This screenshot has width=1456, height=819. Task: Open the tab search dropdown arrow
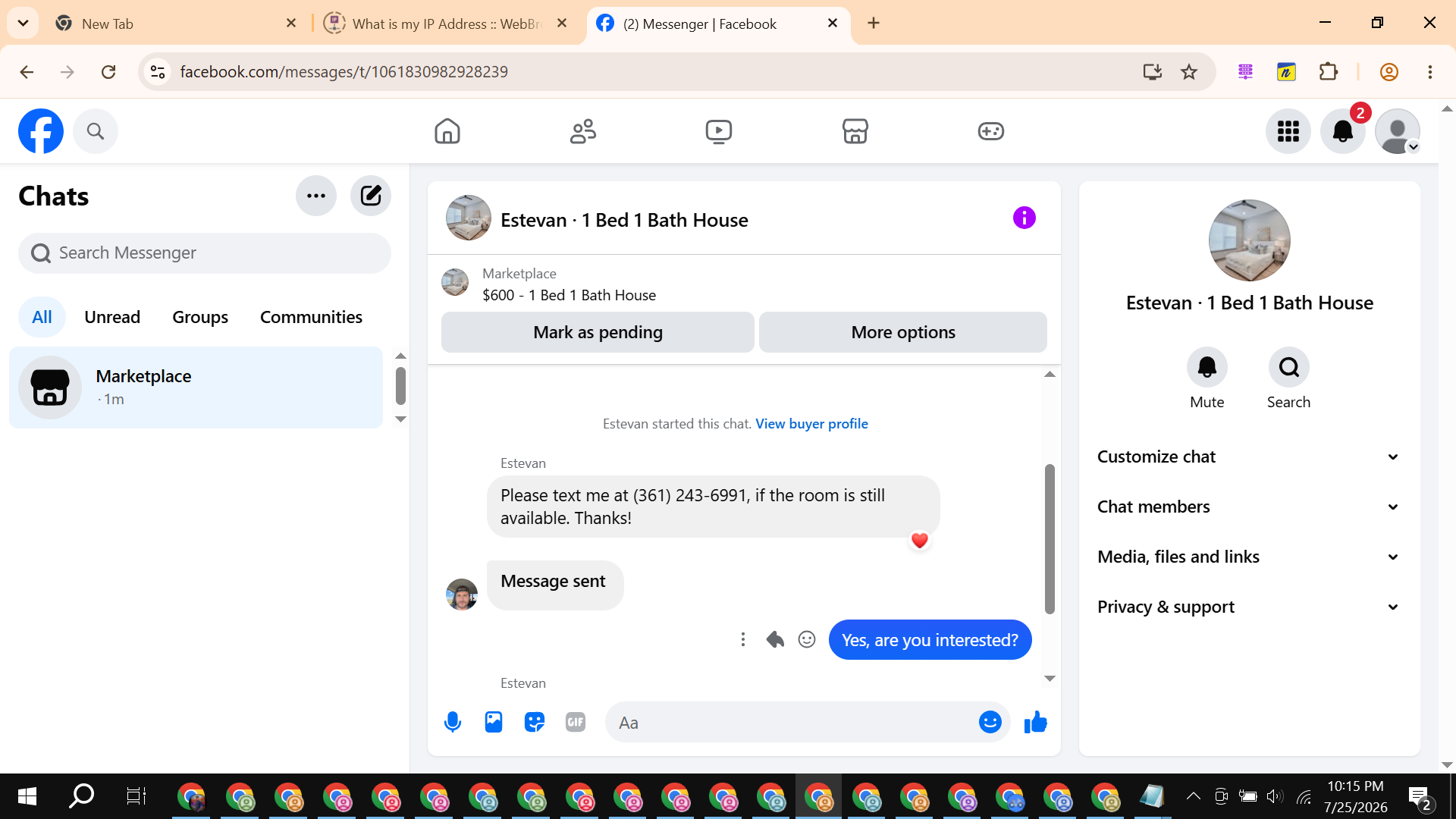coord(24,24)
